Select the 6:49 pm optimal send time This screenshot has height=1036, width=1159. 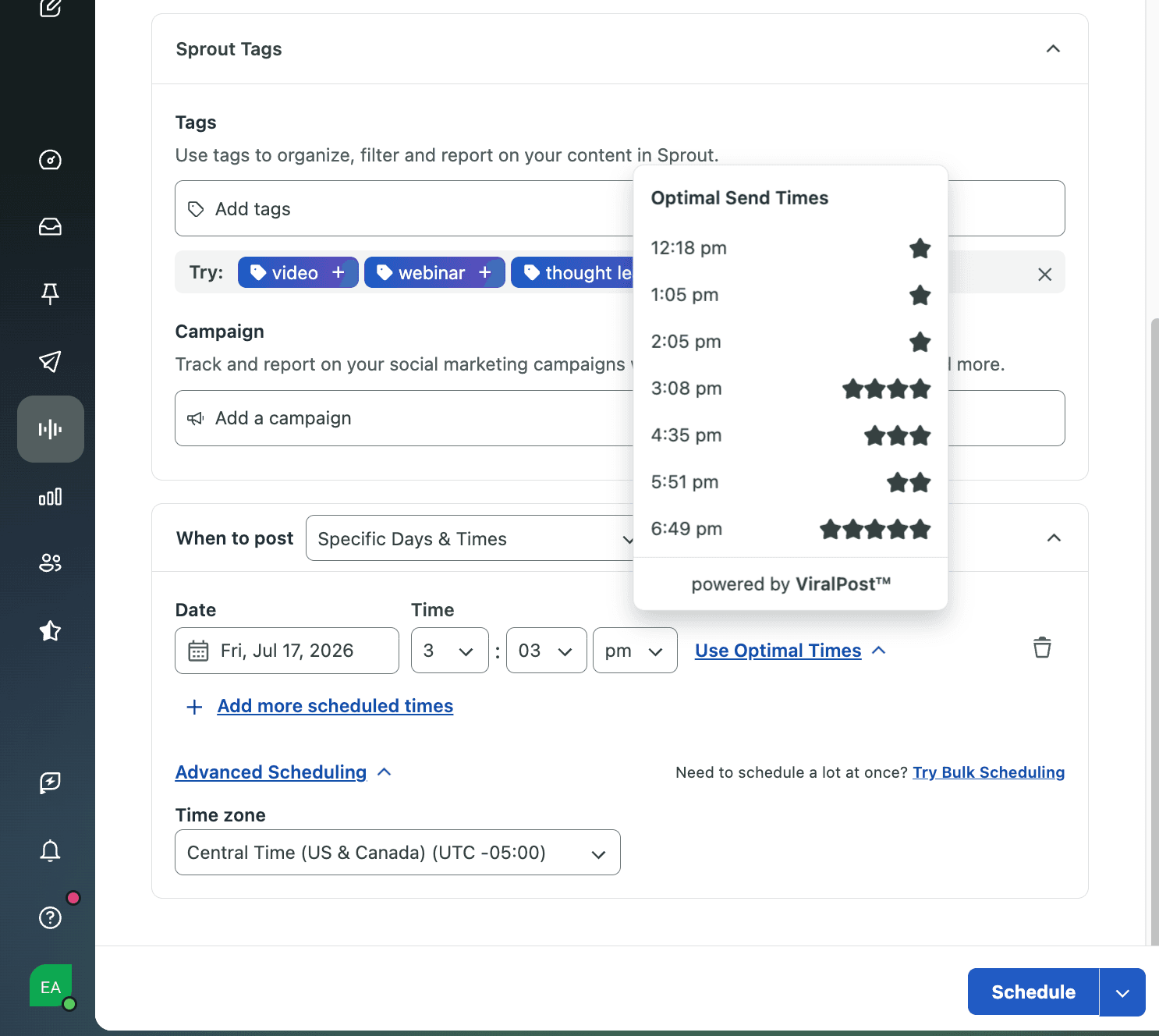point(791,529)
